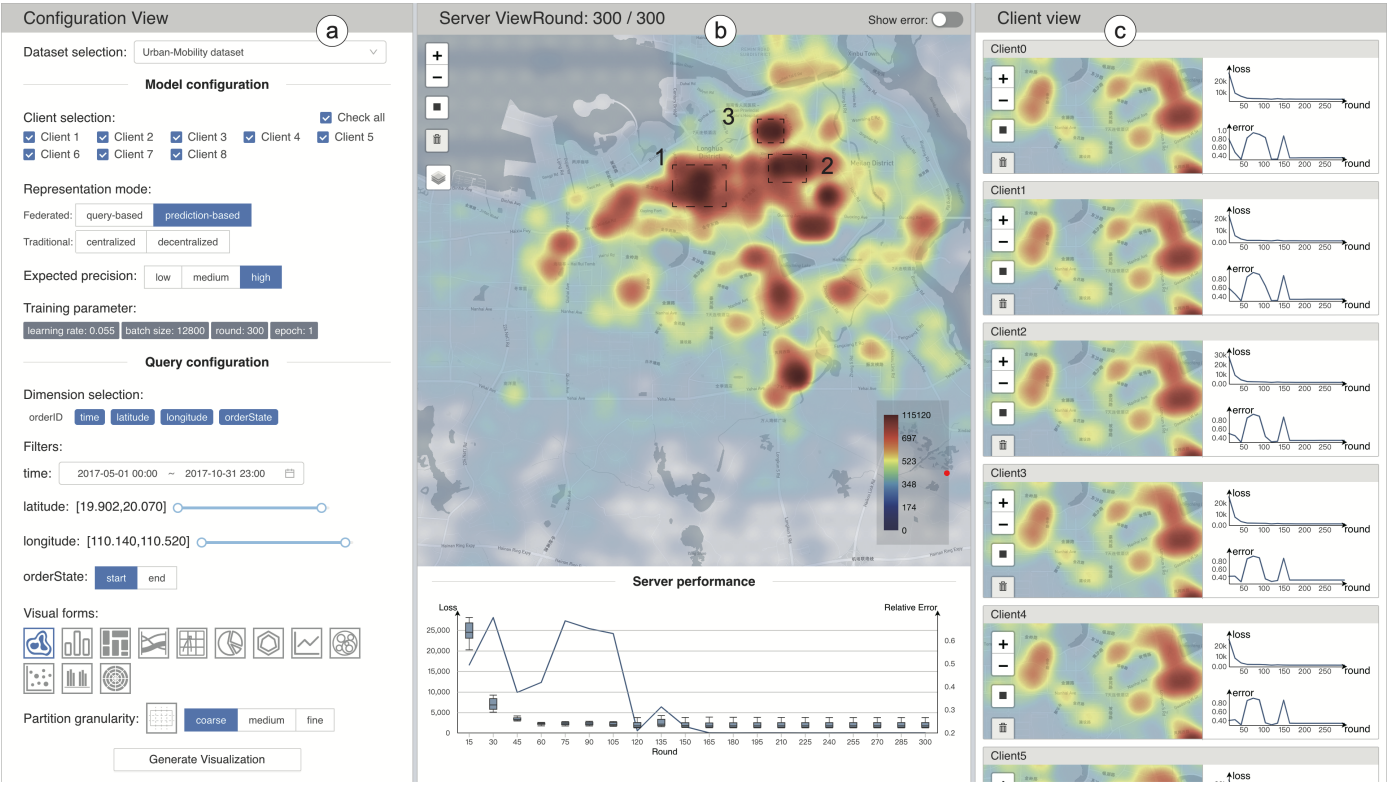Select the pie chart visual form
Image resolution: width=1389 pixels, height=786 pixels.
click(230, 643)
